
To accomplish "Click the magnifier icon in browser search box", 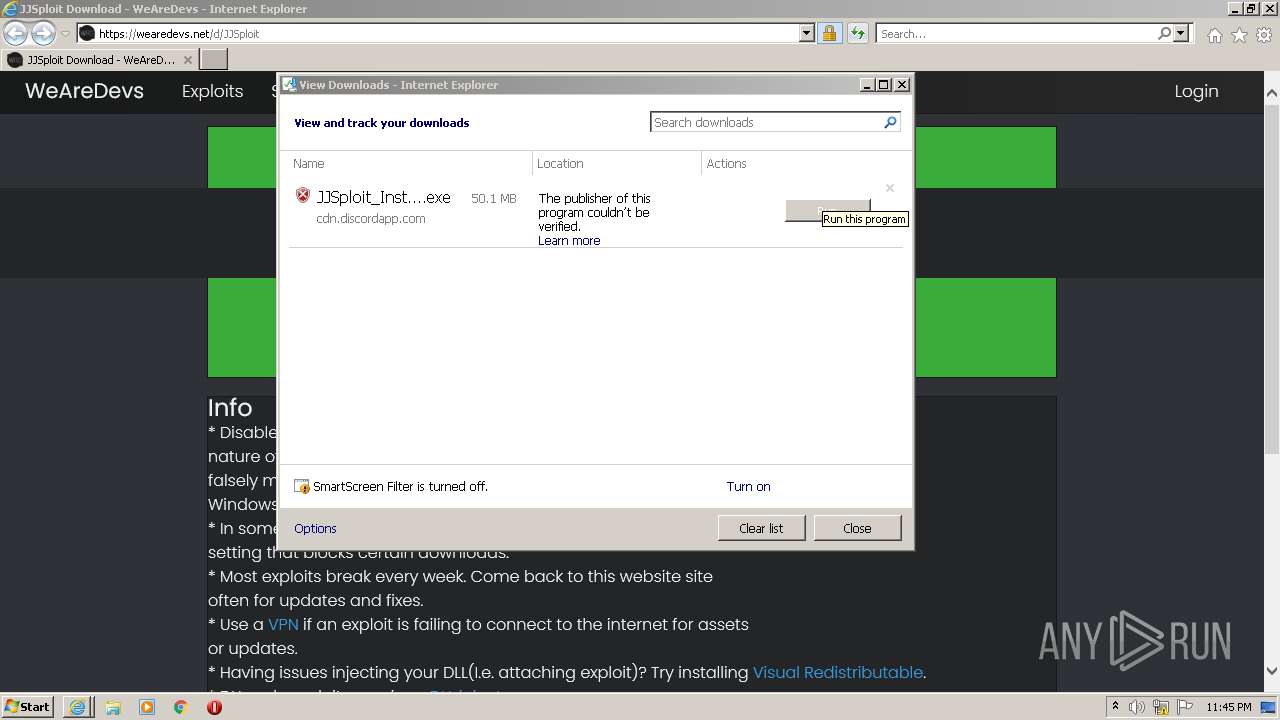I will click(1164, 33).
